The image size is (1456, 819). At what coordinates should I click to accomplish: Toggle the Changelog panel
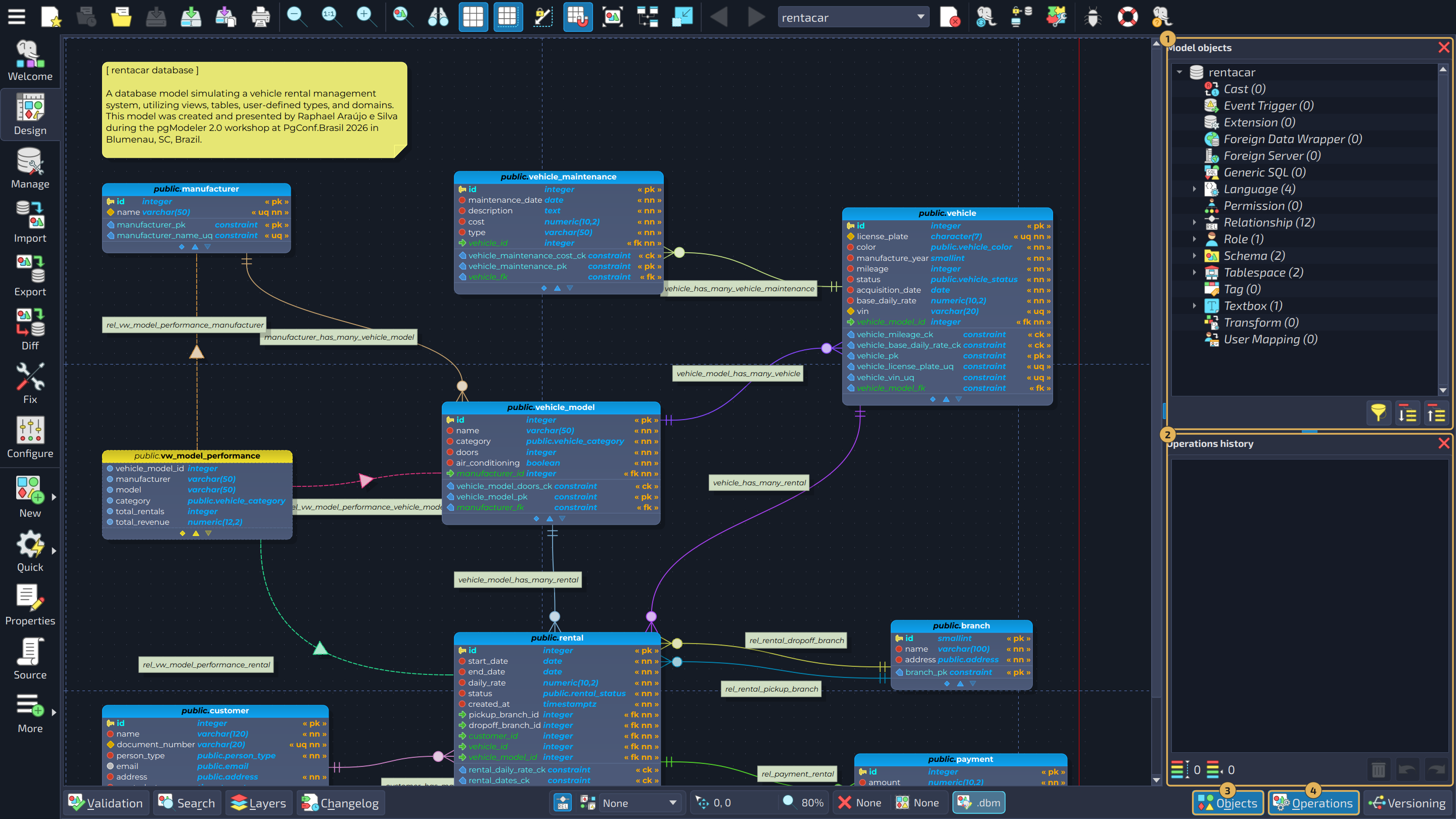(341, 803)
